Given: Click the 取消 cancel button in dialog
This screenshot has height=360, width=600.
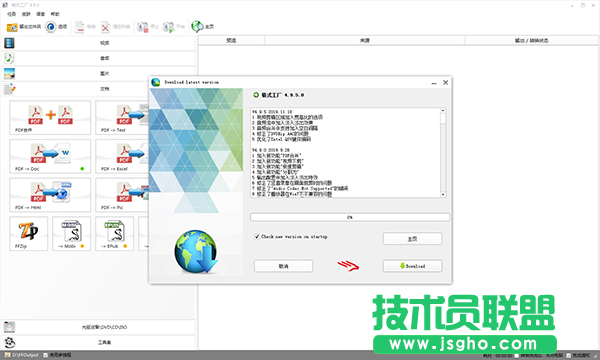Looking at the screenshot, I should 284,266.
